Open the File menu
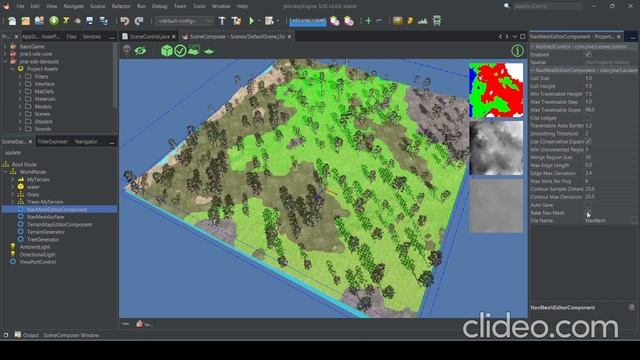This screenshot has height=360, width=640. coord(20,6)
